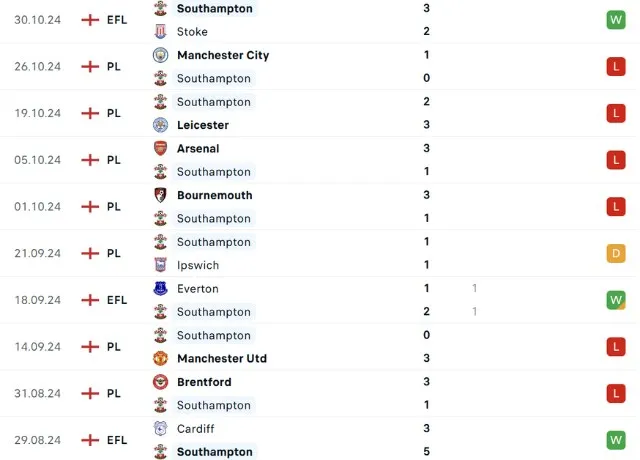Screen dimensions: 640x460
Task: Select the PL label dated 05.10.24
Action: coord(114,160)
